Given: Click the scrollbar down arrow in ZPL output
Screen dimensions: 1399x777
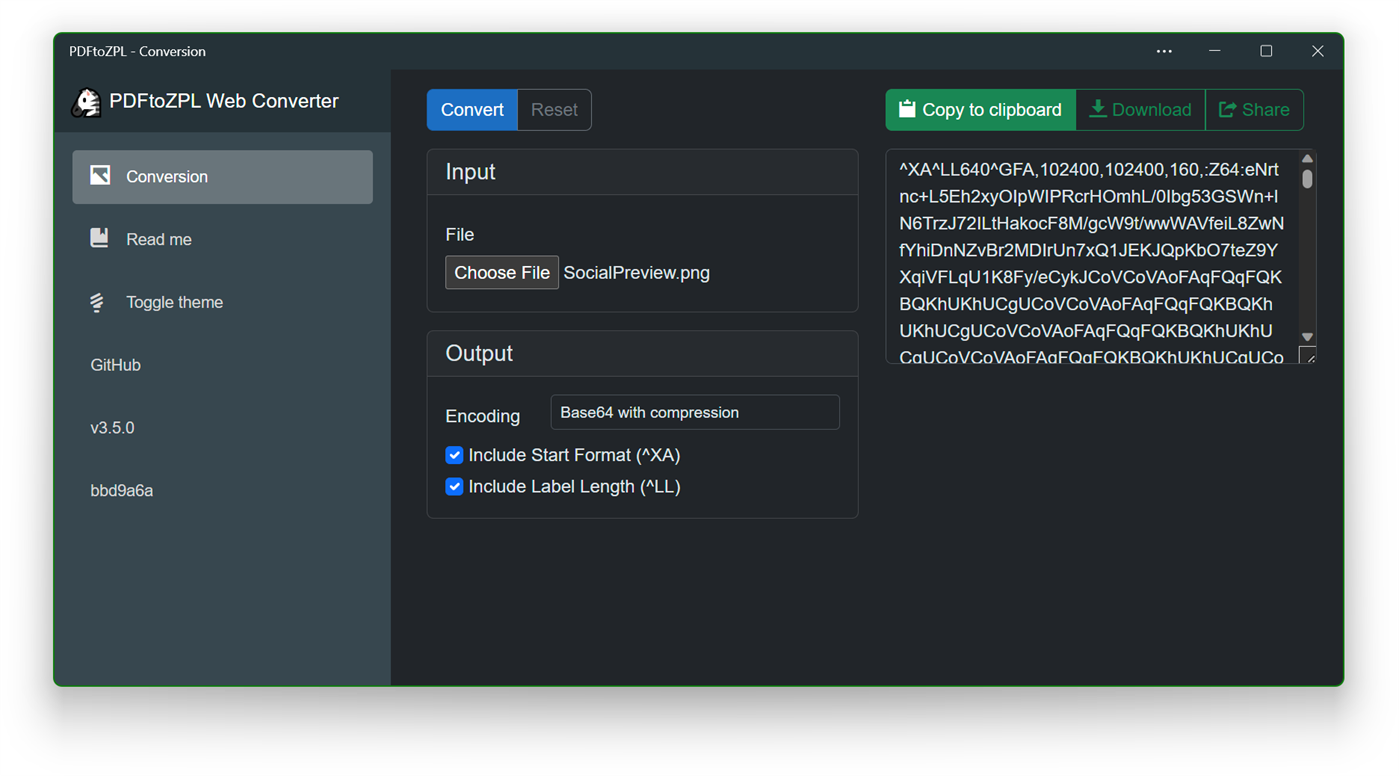Looking at the screenshot, I should 1308,338.
